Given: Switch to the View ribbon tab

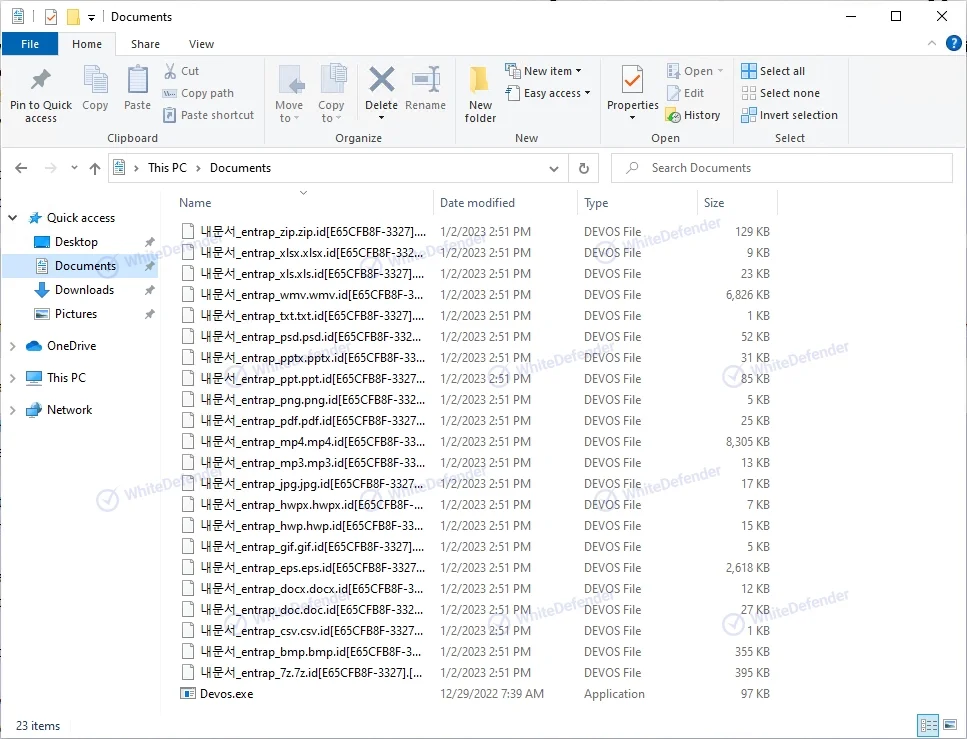Looking at the screenshot, I should (x=201, y=44).
